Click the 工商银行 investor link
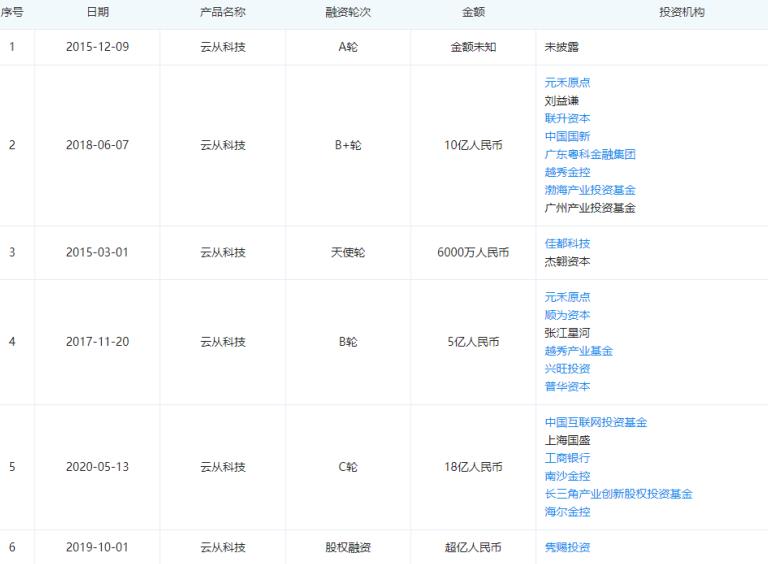Screen dimensions: 768x564 tap(567, 458)
